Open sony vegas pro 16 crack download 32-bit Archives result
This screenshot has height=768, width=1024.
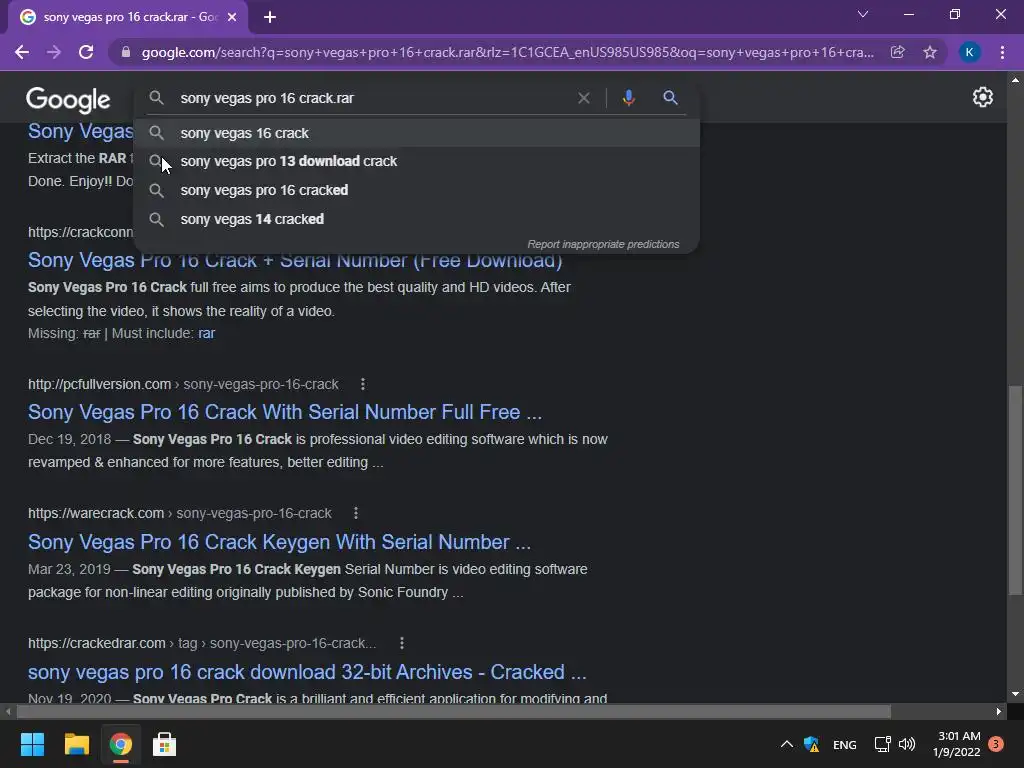pos(307,672)
